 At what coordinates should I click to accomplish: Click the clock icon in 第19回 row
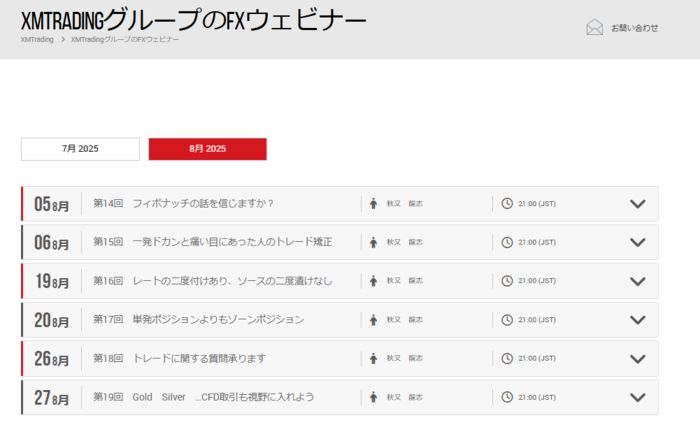507,397
